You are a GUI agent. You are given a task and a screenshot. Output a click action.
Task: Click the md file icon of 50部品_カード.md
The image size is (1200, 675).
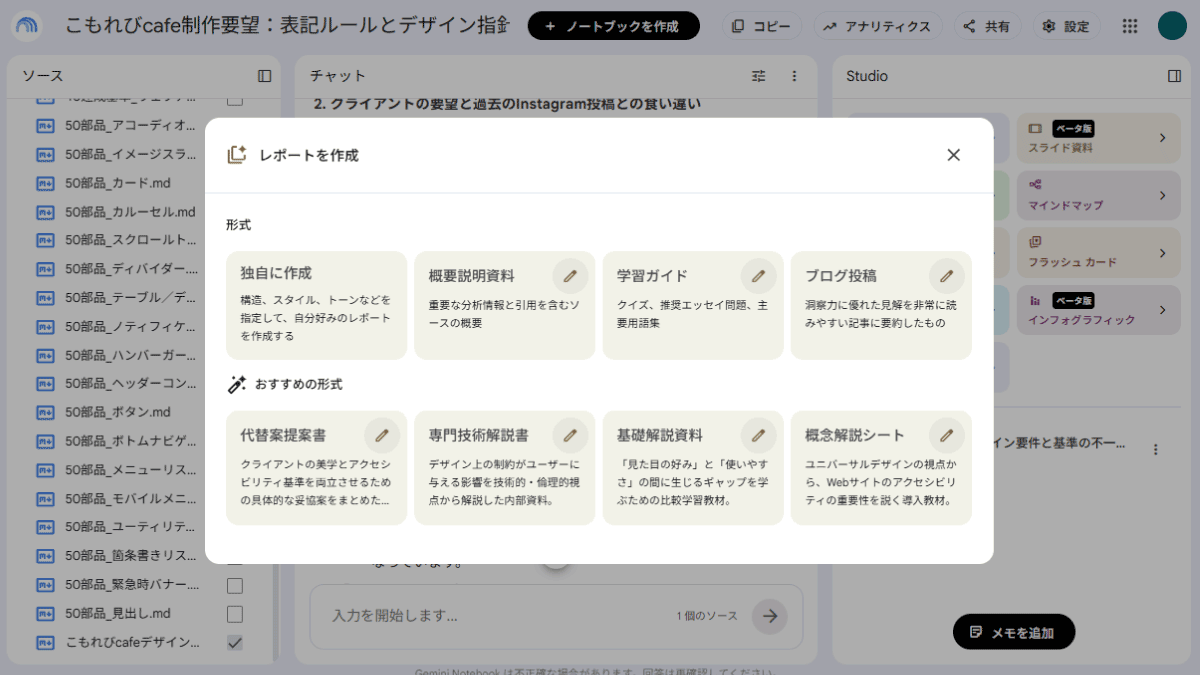point(45,183)
